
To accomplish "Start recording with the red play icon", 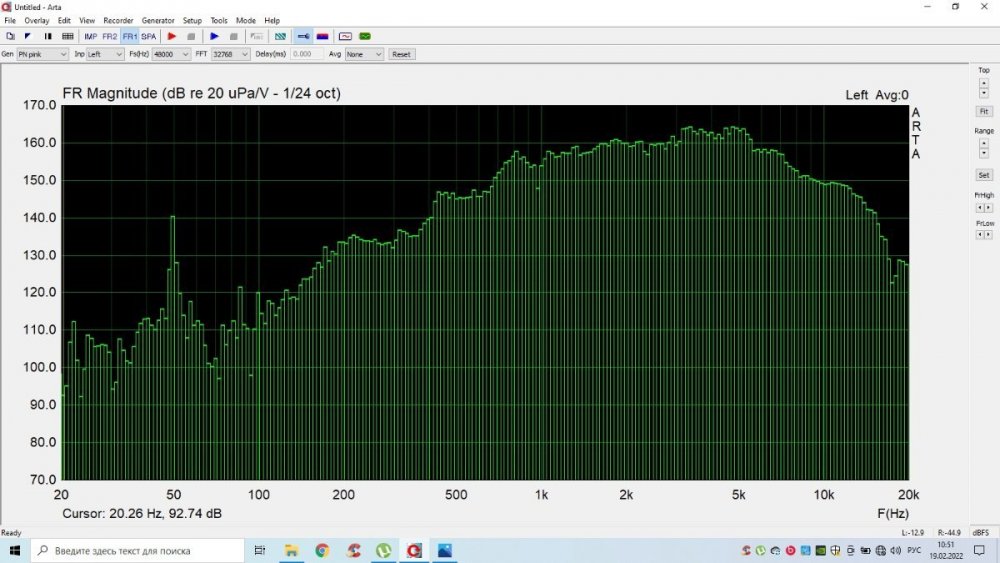I will tap(172, 36).
